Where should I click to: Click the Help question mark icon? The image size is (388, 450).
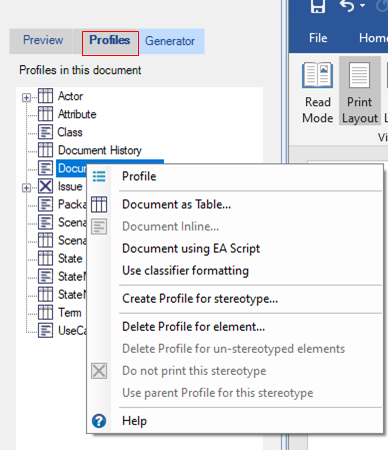99,421
